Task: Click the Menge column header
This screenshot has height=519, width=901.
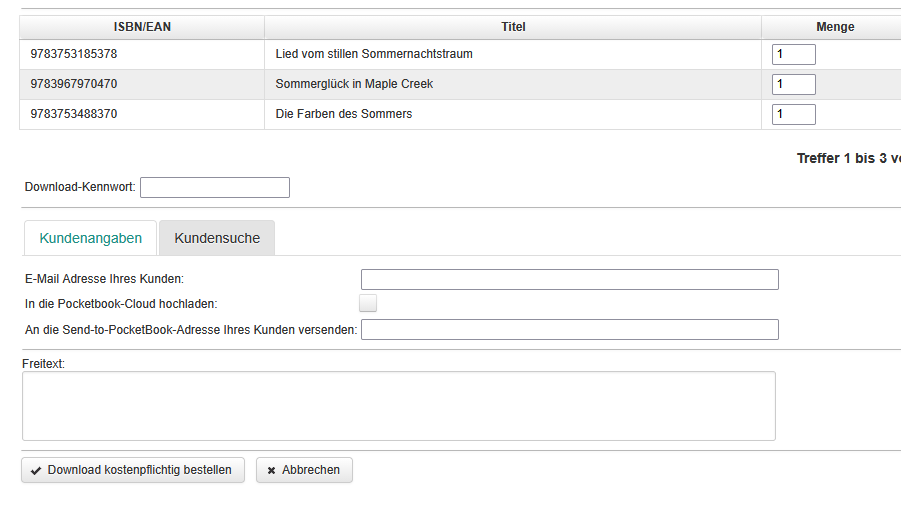Action: click(x=834, y=27)
